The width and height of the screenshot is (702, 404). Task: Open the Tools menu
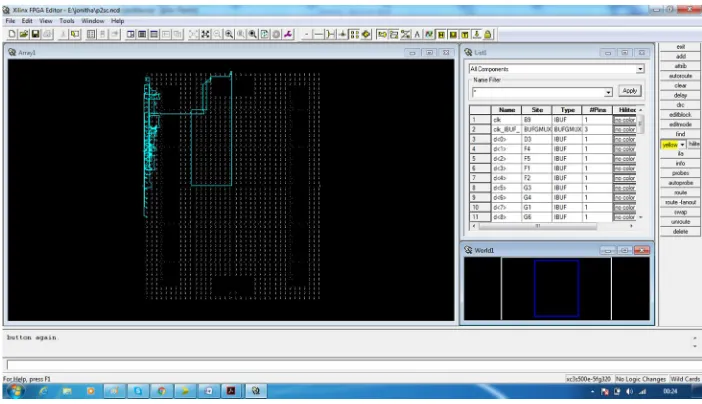67,21
